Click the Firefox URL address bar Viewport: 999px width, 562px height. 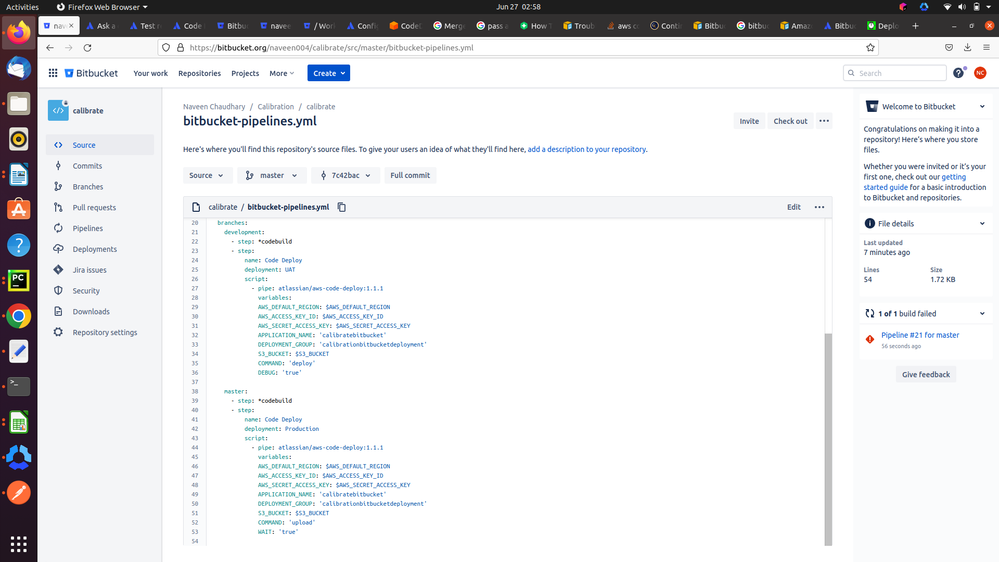click(519, 48)
